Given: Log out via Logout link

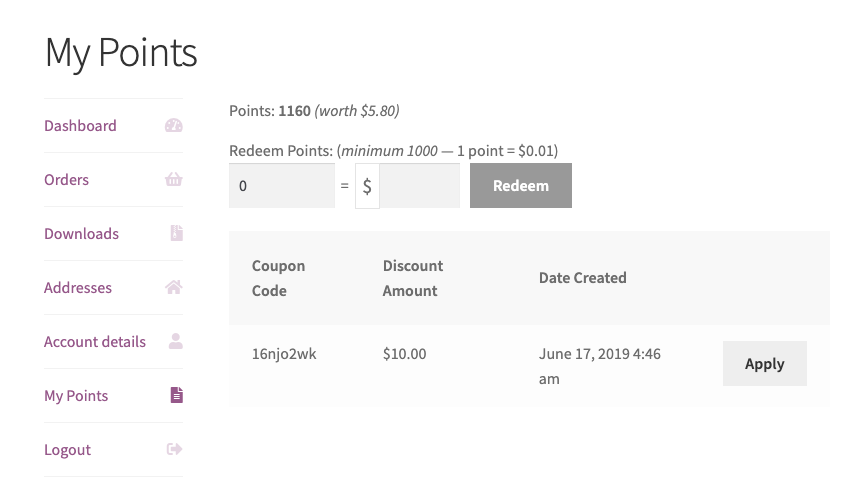Looking at the screenshot, I should point(67,450).
